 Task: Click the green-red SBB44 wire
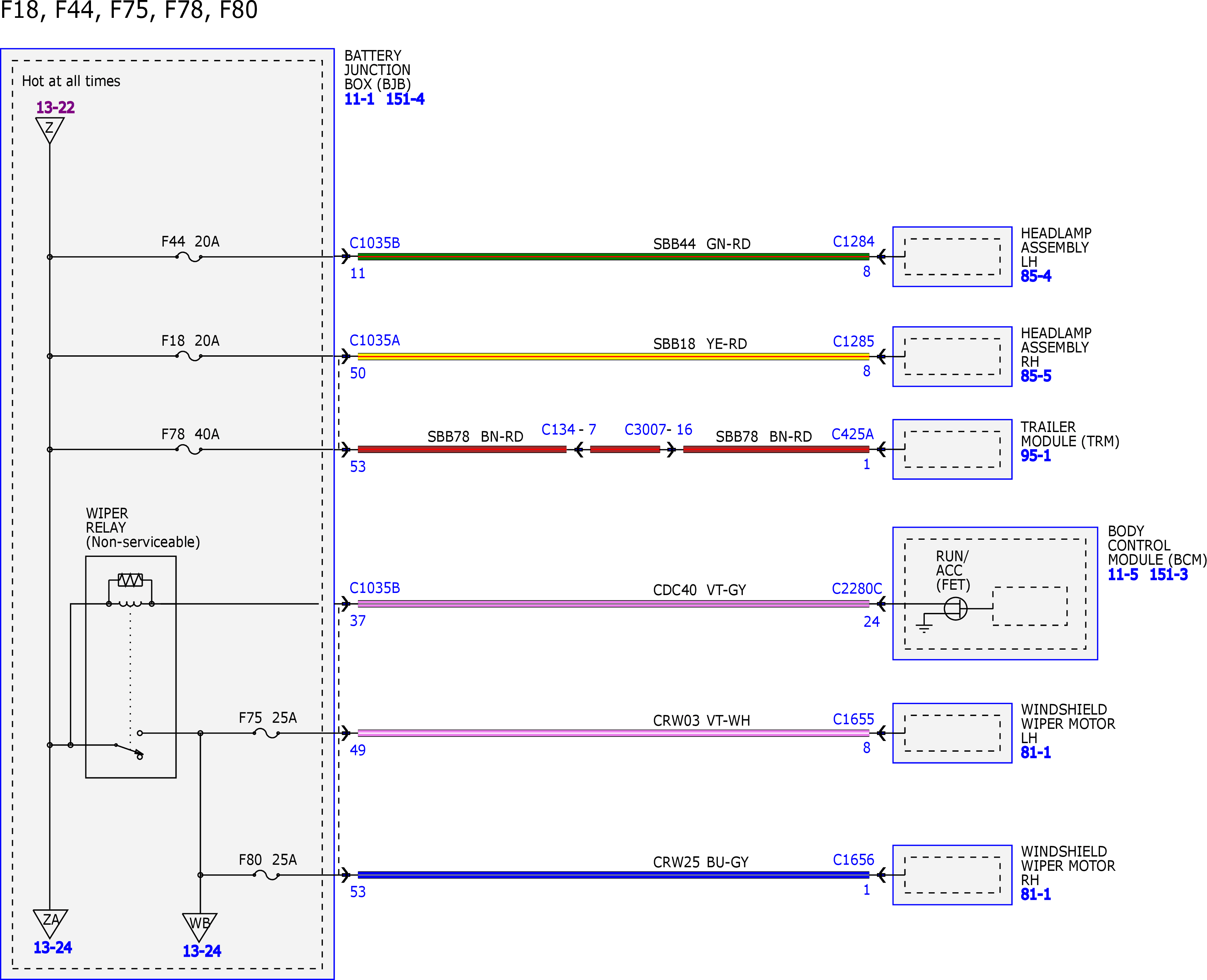click(x=614, y=257)
